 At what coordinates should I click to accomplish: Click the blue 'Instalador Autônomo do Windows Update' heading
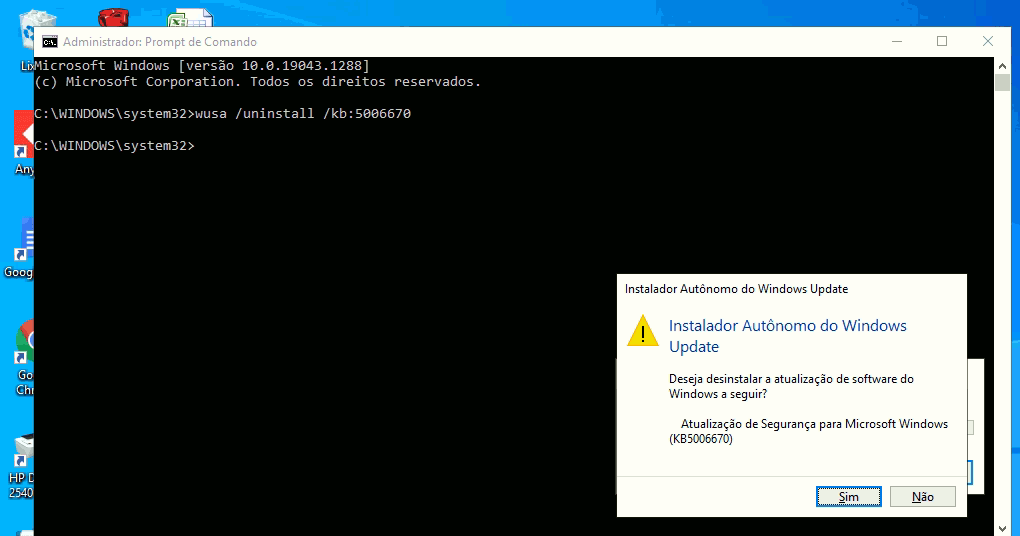pos(788,336)
